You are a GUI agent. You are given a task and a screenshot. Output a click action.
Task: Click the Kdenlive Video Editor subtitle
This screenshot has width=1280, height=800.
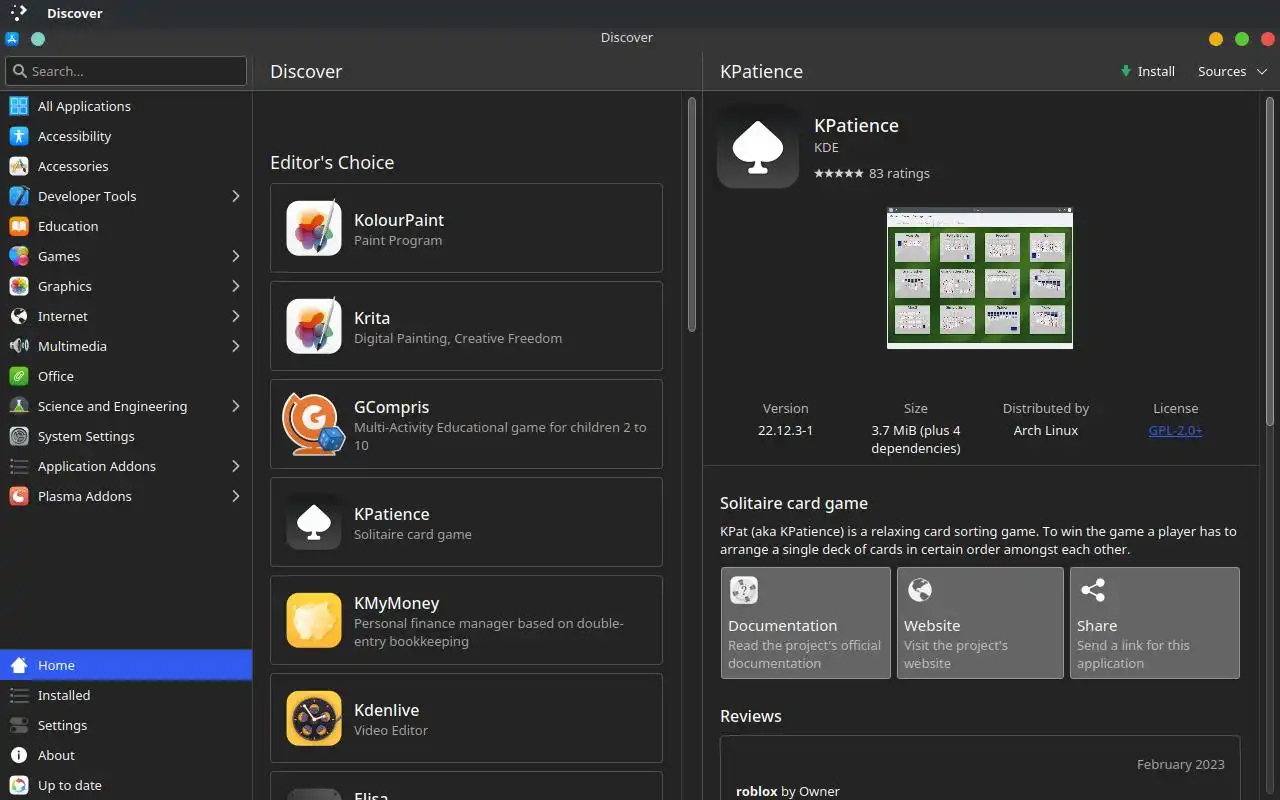point(391,730)
